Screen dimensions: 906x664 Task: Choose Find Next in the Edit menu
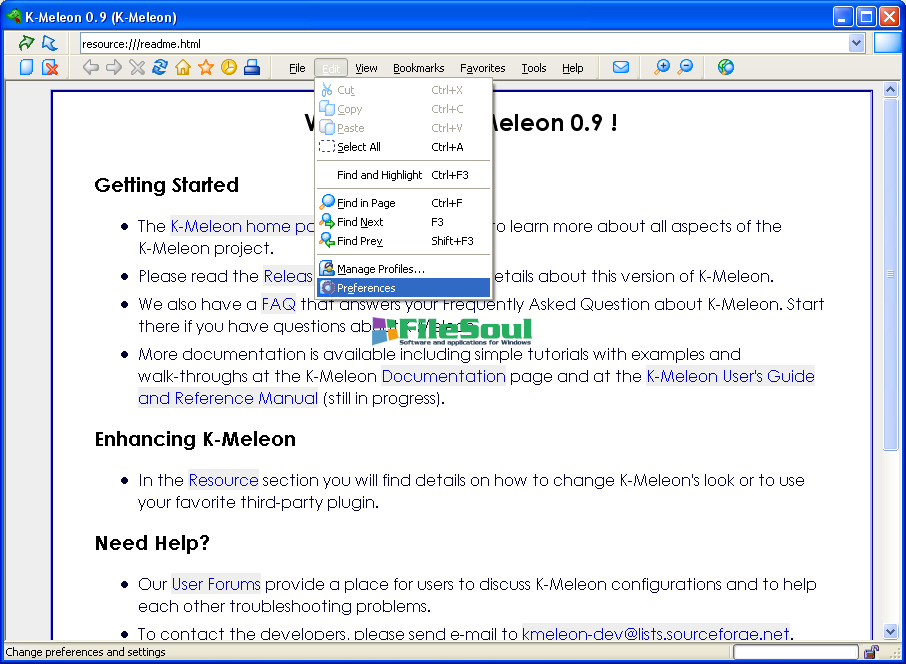point(403,222)
